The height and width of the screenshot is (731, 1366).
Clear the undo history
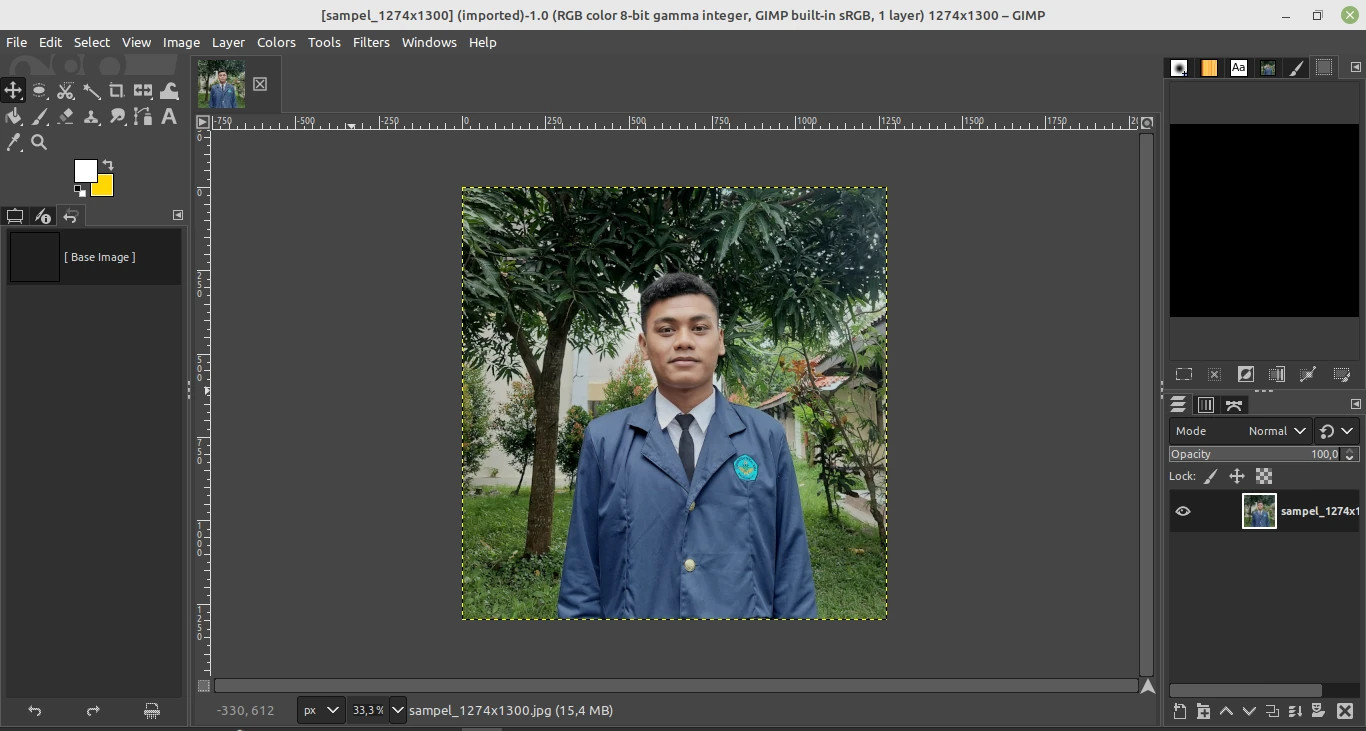click(x=152, y=711)
